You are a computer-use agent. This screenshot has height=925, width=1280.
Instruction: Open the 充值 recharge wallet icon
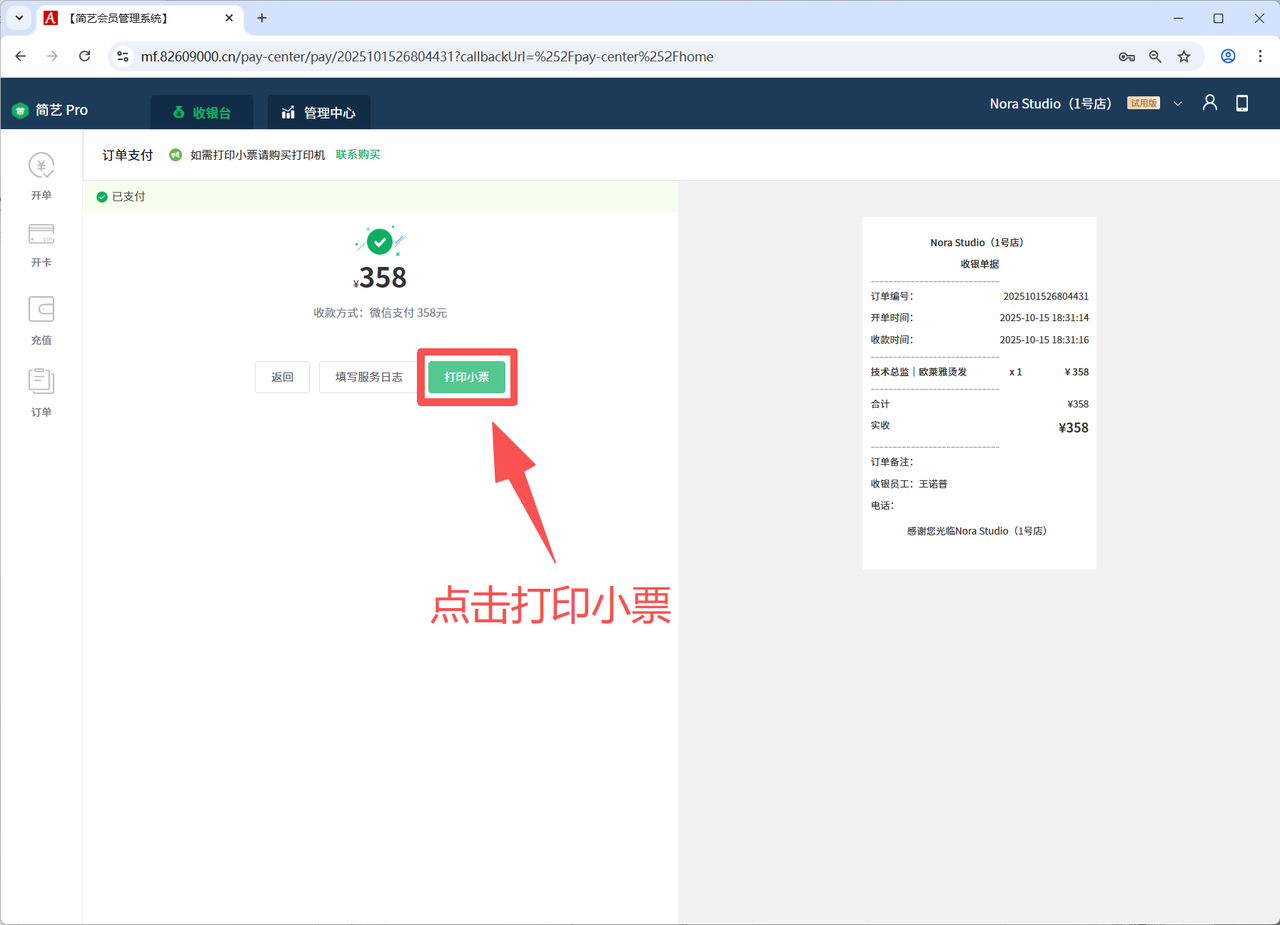(x=41, y=309)
